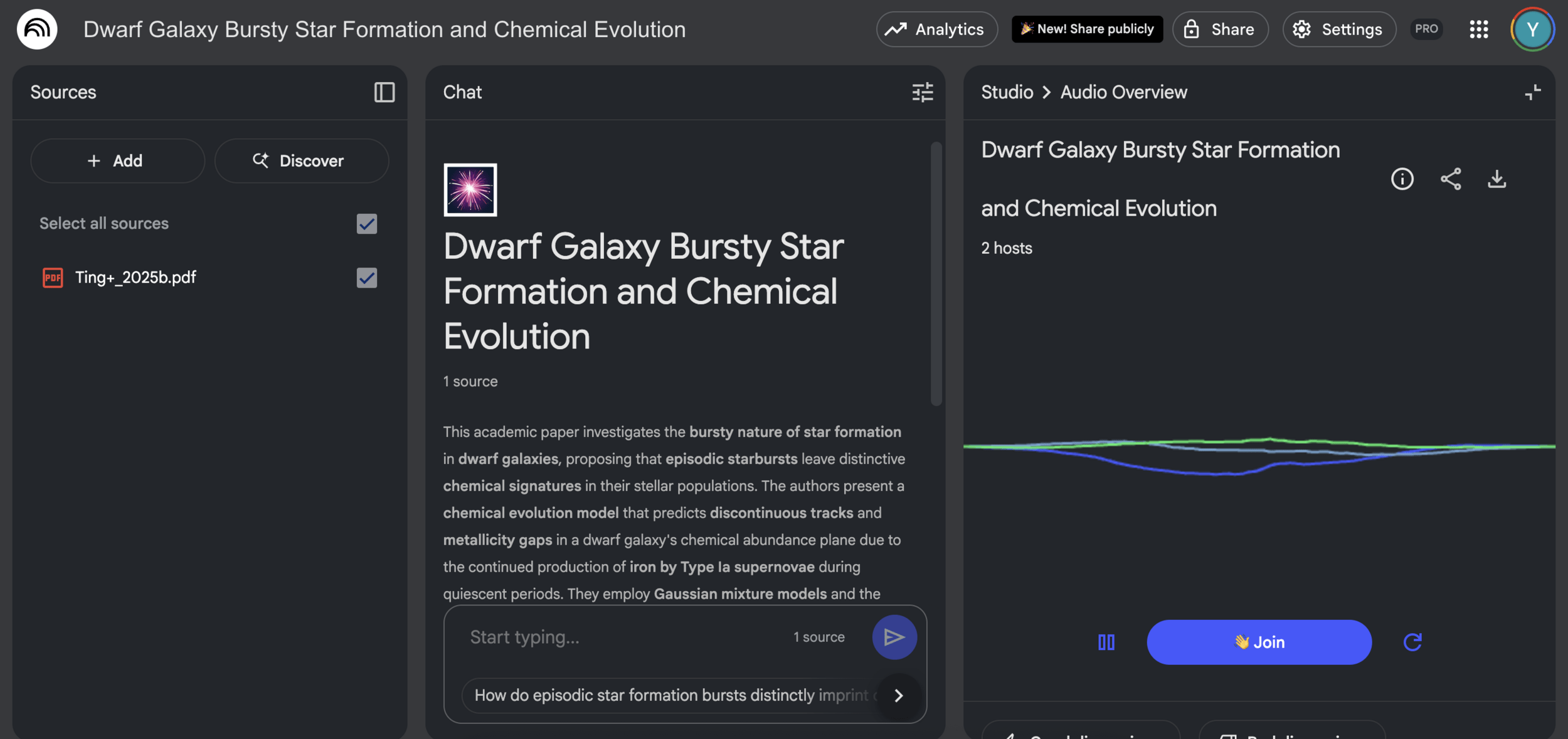Download the audio overview
Viewport: 1568px width, 739px height.
(1496, 179)
